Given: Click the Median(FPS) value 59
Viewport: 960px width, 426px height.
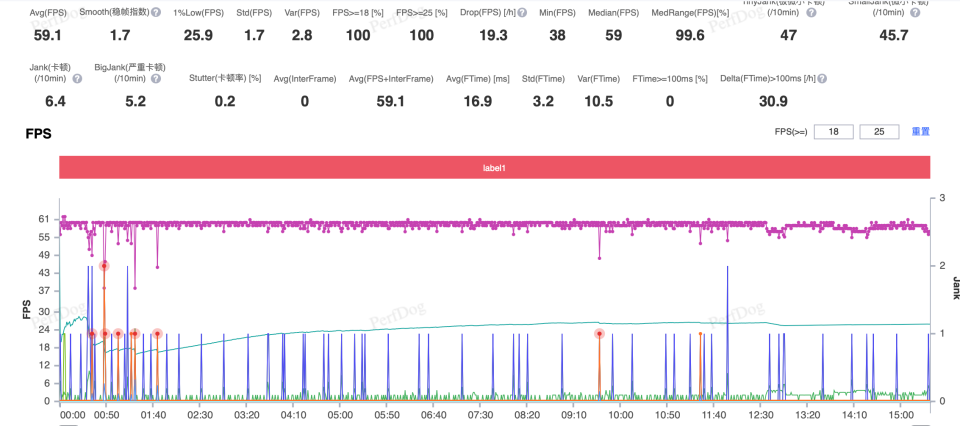Looking at the screenshot, I should pos(613,36).
